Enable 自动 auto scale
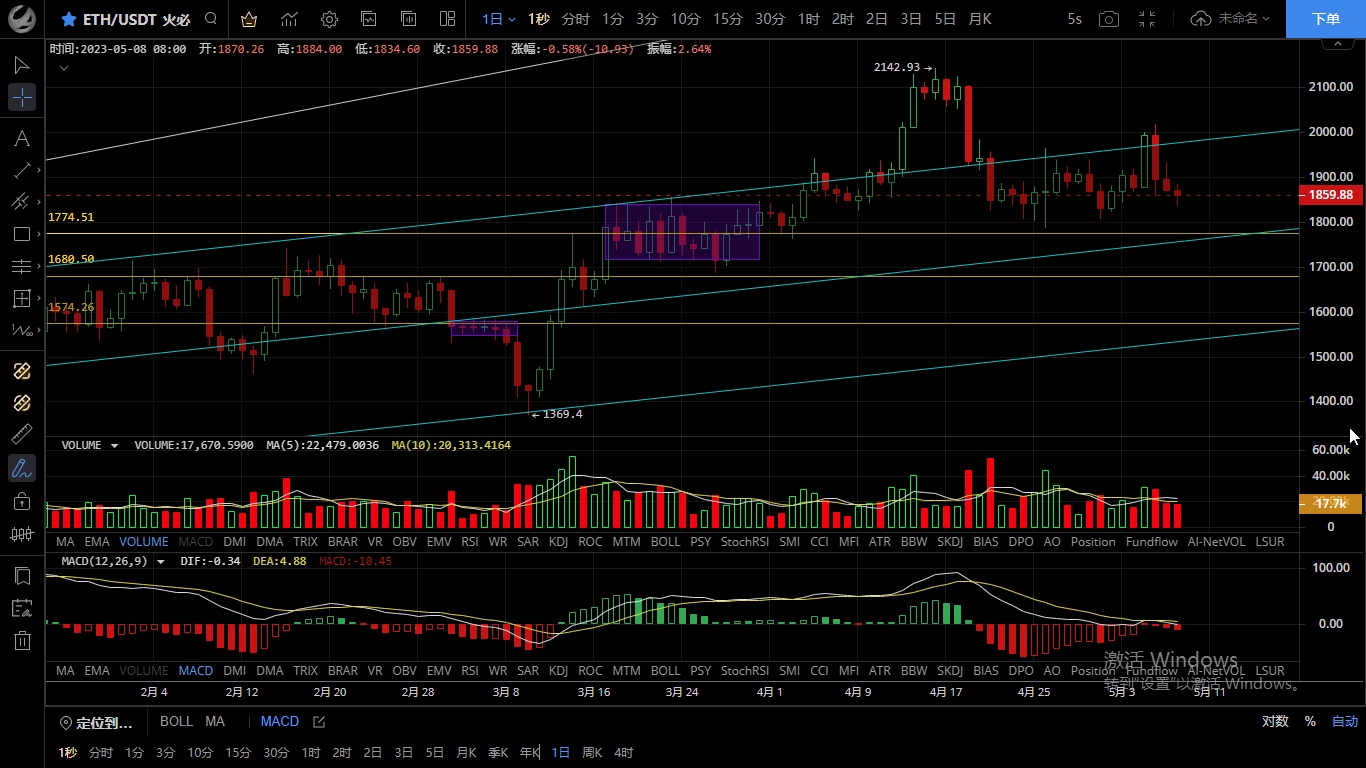The width and height of the screenshot is (1366, 768). [x=1344, y=721]
